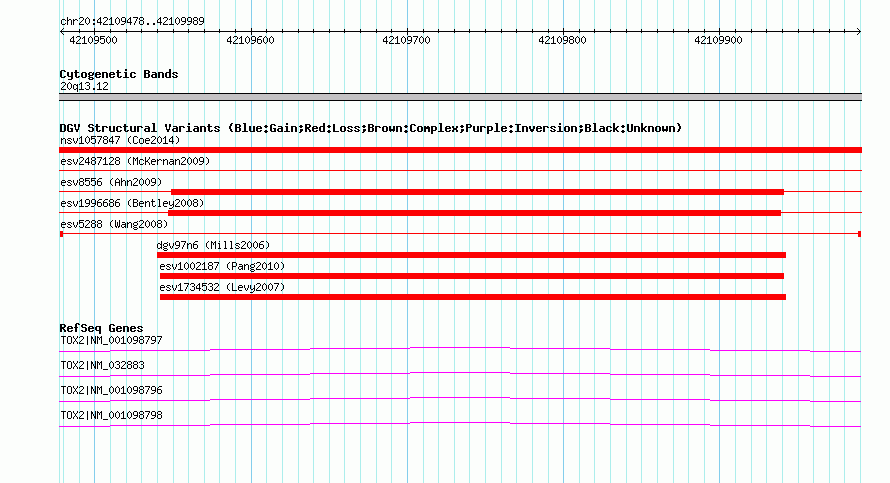890x483 pixels.
Task: Click ruler position 42109500
Action: [x=93, y=40]
